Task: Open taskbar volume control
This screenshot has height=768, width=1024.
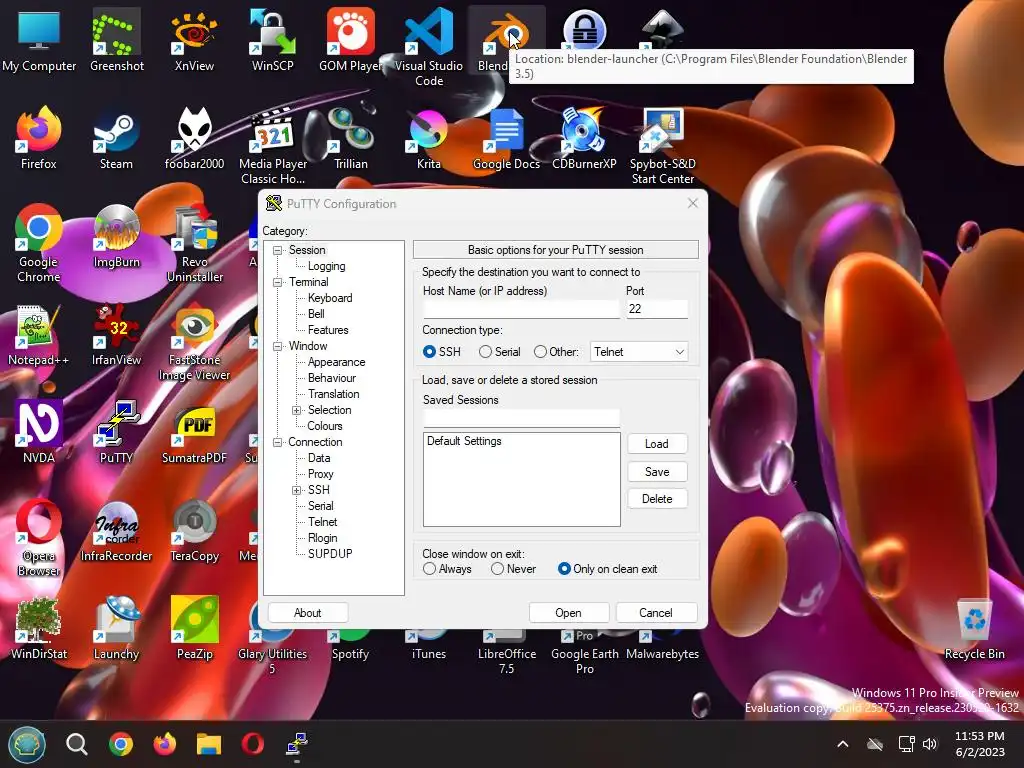Action: click(x=930, y=744)
